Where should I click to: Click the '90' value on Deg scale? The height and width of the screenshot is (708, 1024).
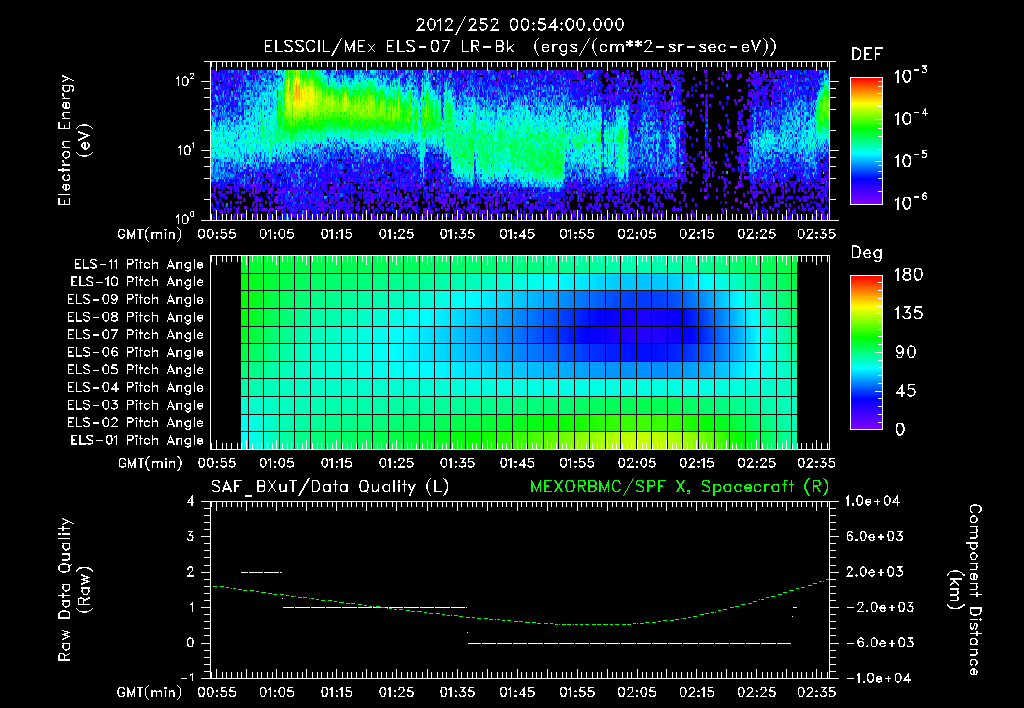pyautogui.click(x=906, y=352)
